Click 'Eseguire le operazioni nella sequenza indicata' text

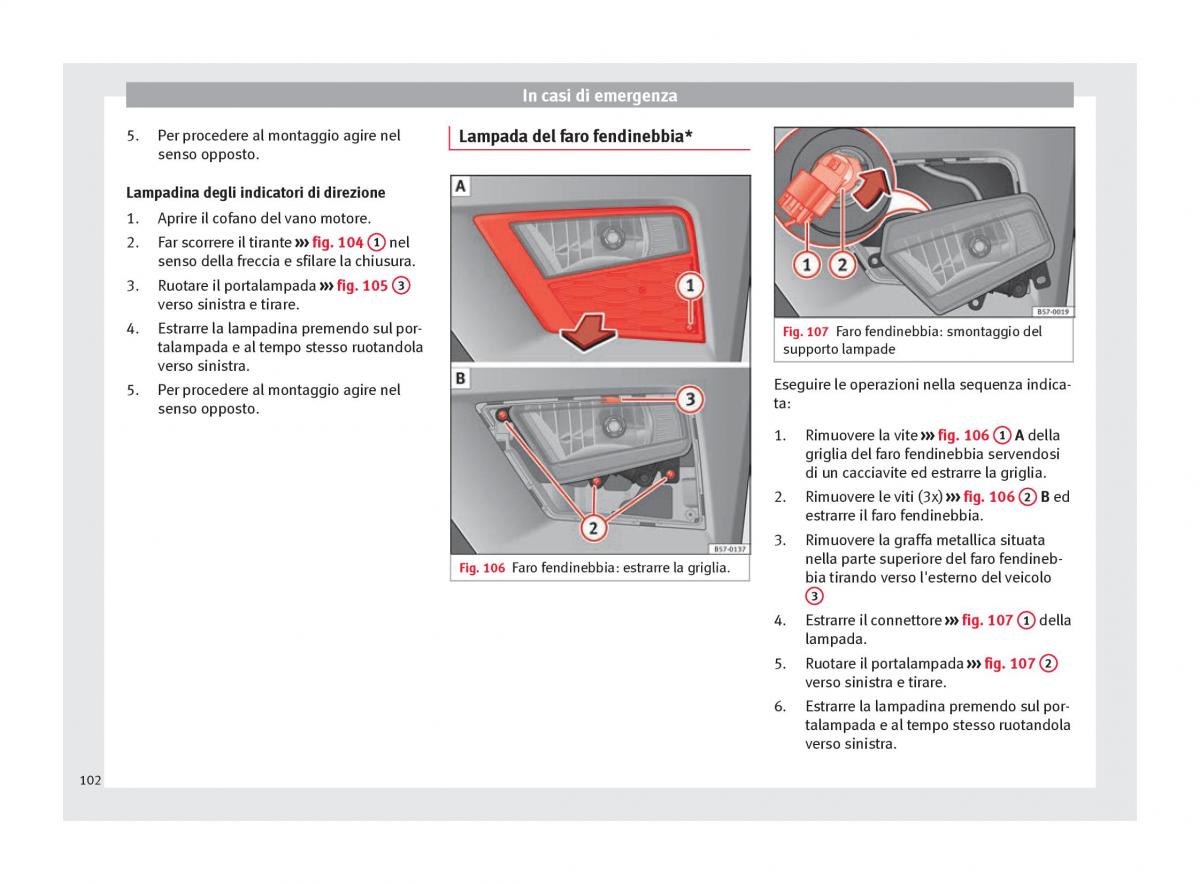922,394
